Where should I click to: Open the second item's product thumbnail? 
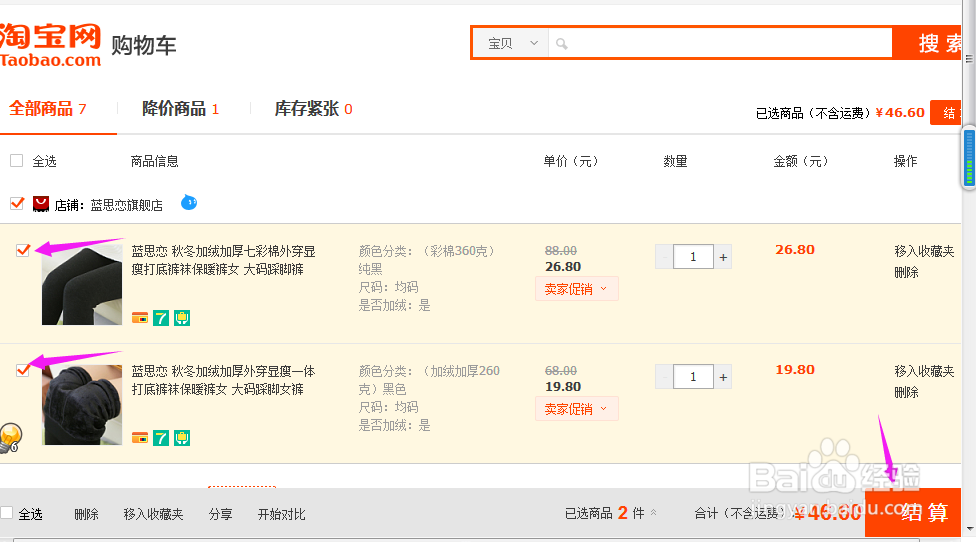click(x=81, y=404)
